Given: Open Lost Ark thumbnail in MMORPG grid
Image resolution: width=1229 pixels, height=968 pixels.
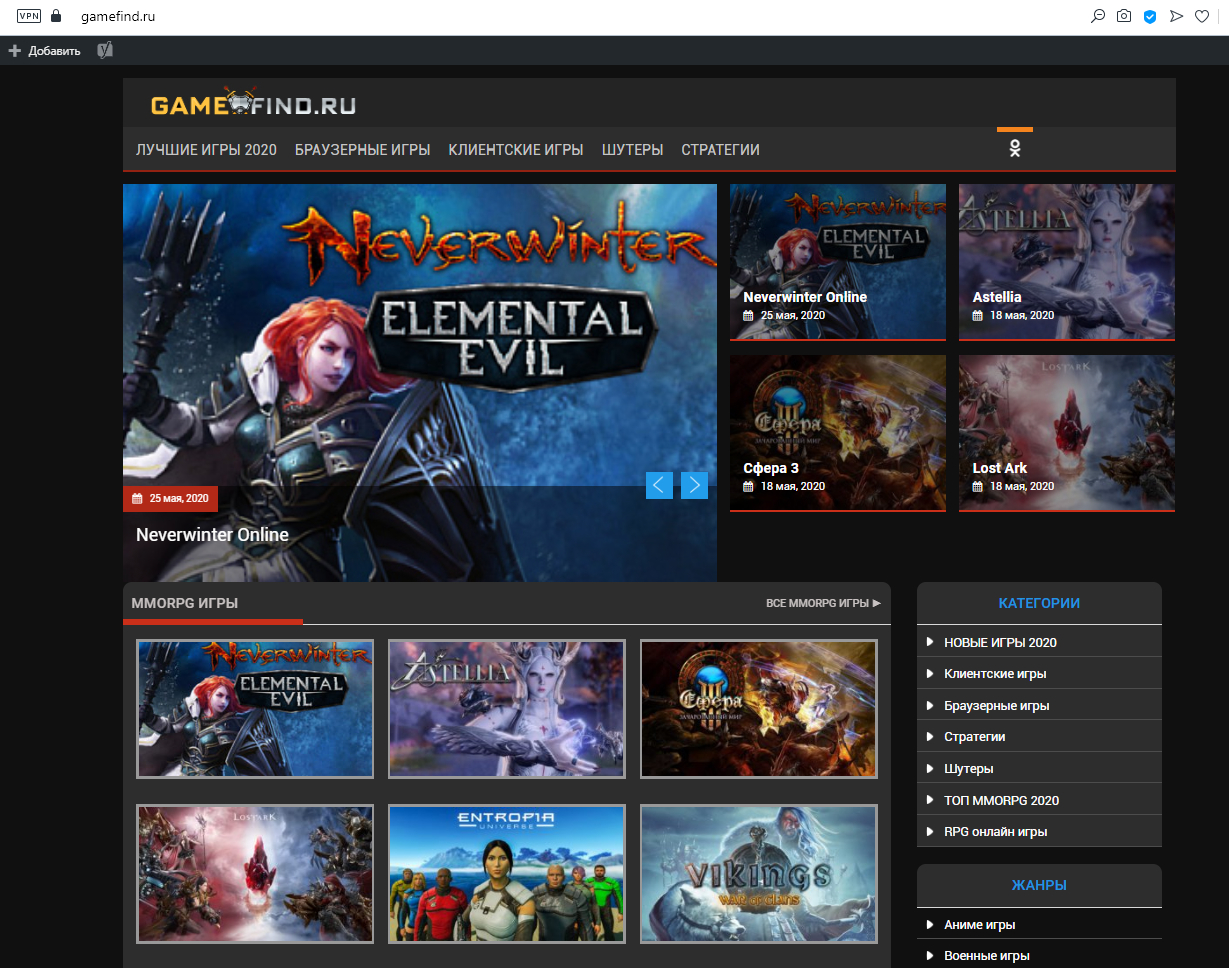Looking at the screenshot, I should (255, 874).
